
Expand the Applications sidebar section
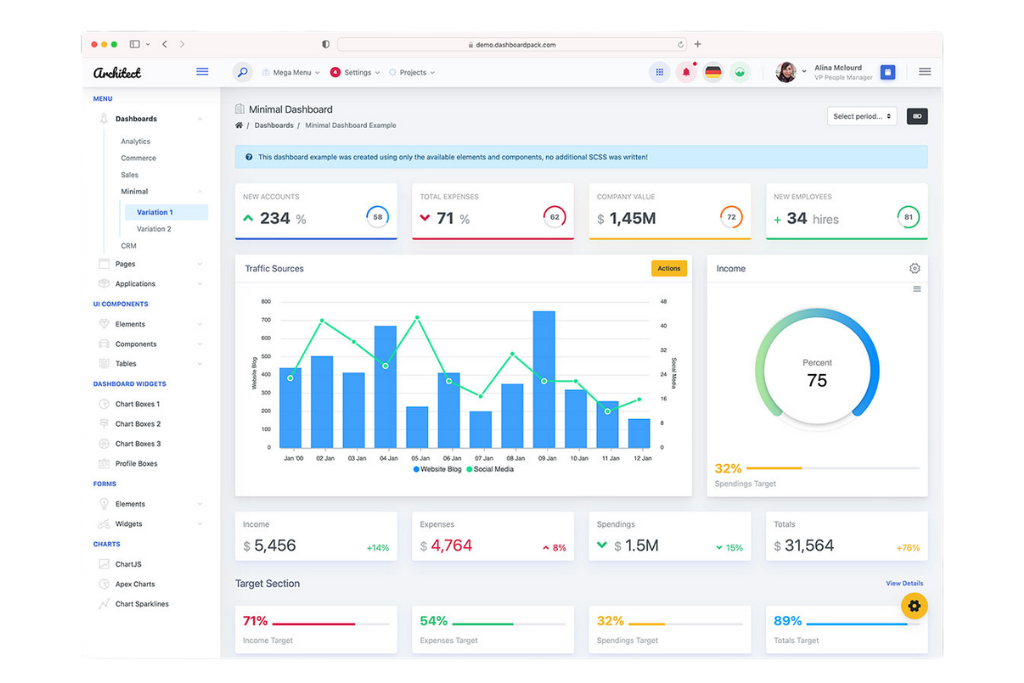point(135,284)
